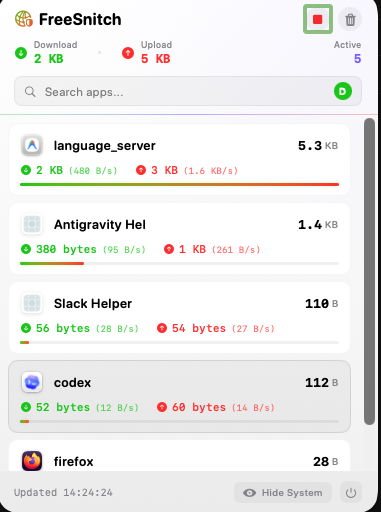Click the green D badge in search bar

(x=343, y=91)
